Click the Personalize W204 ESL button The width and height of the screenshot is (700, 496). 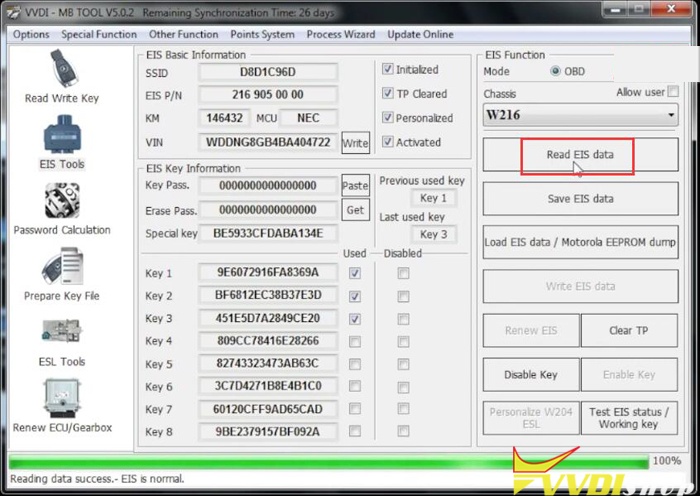tap(531, 418)
